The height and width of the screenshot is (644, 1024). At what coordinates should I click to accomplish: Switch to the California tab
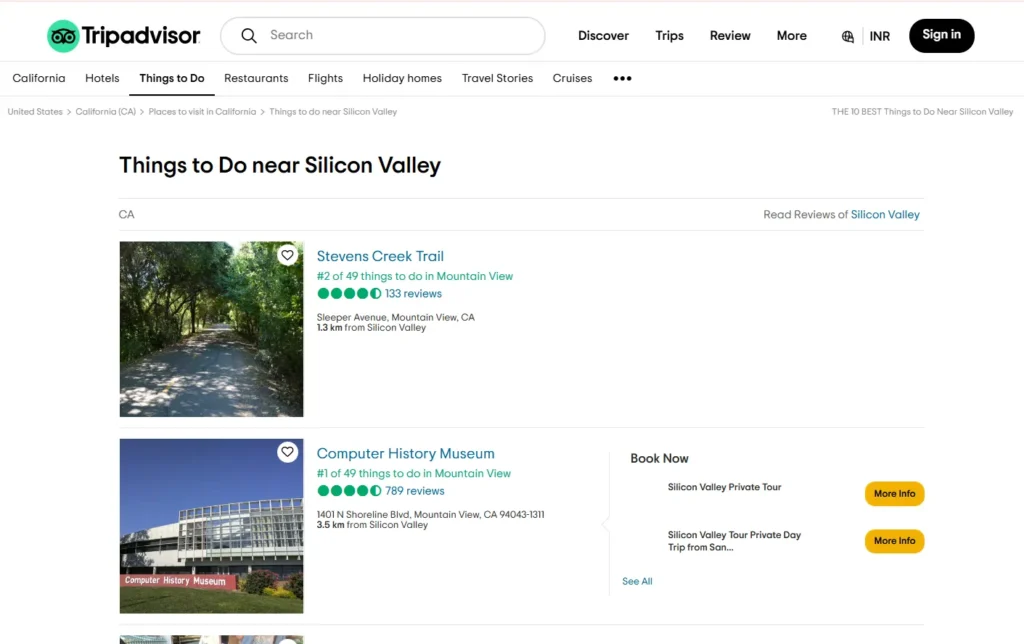39,78
